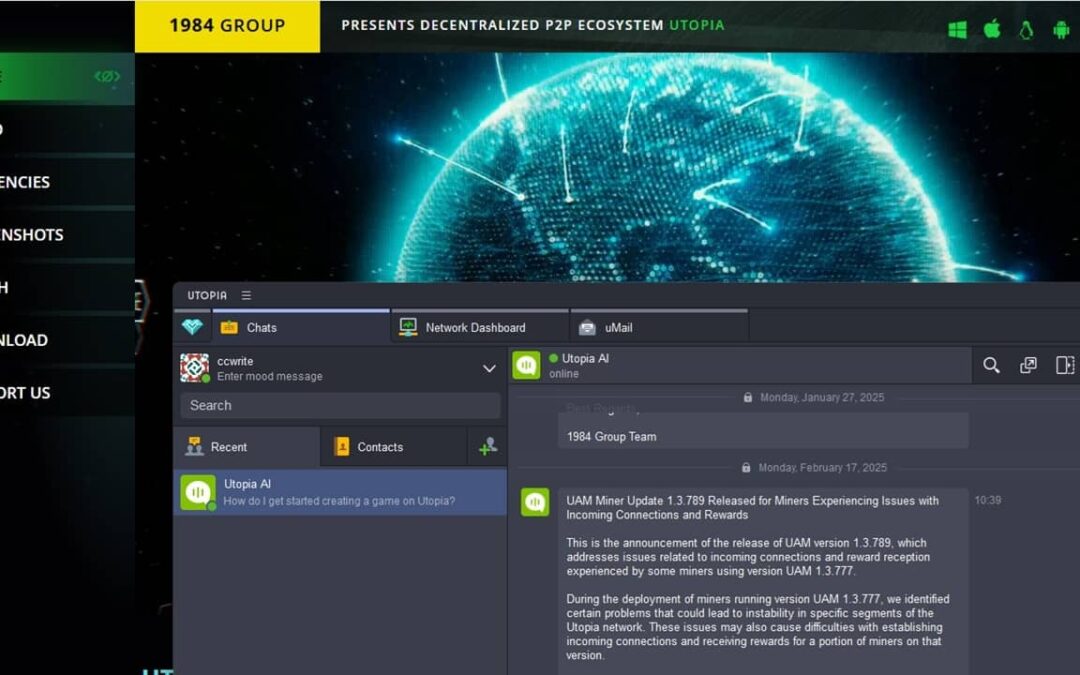Select the Android icon in top bar
The image size is (1080, 675).
point(1062,29)
